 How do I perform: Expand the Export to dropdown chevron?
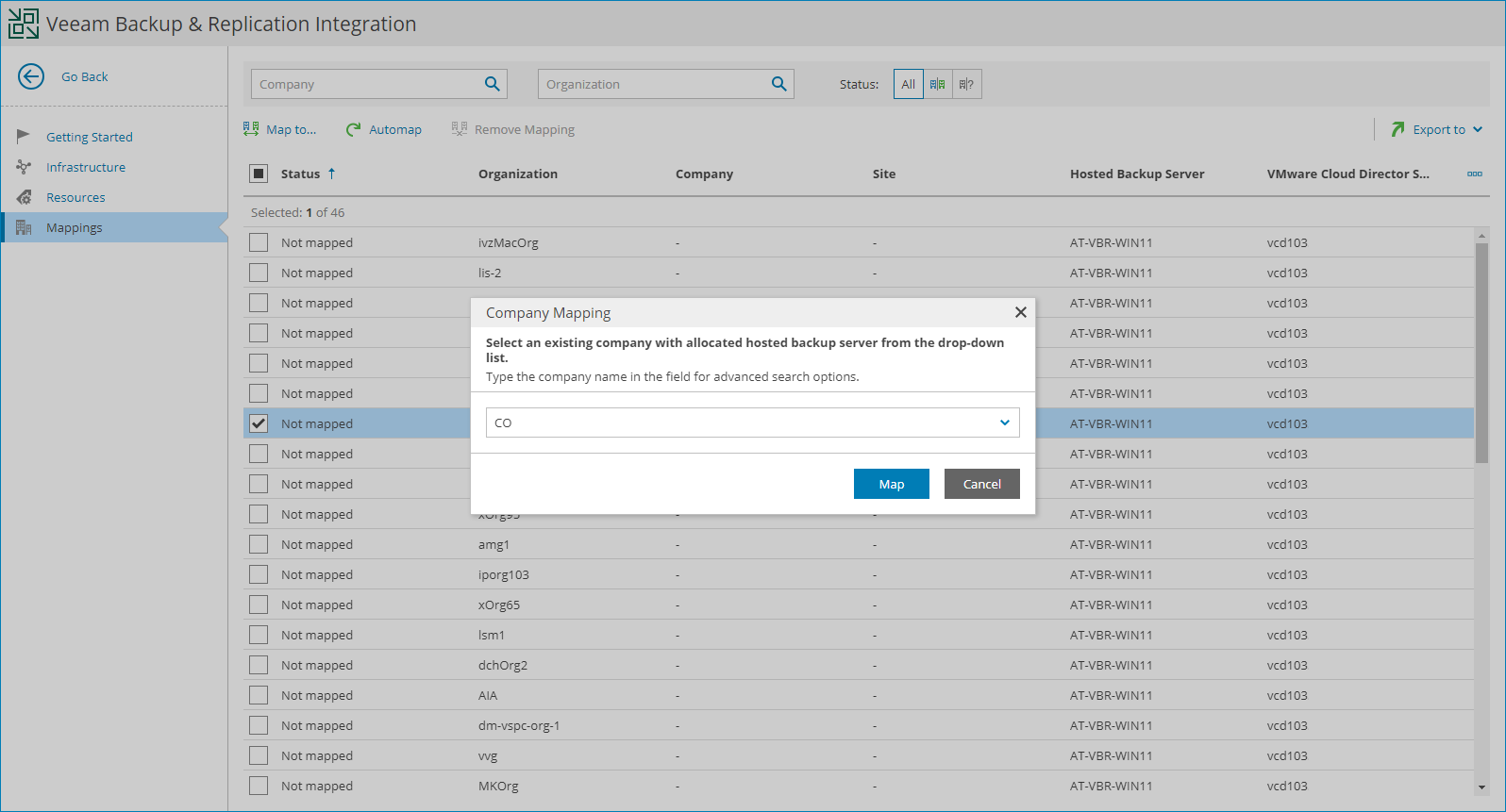(1478, 129)
